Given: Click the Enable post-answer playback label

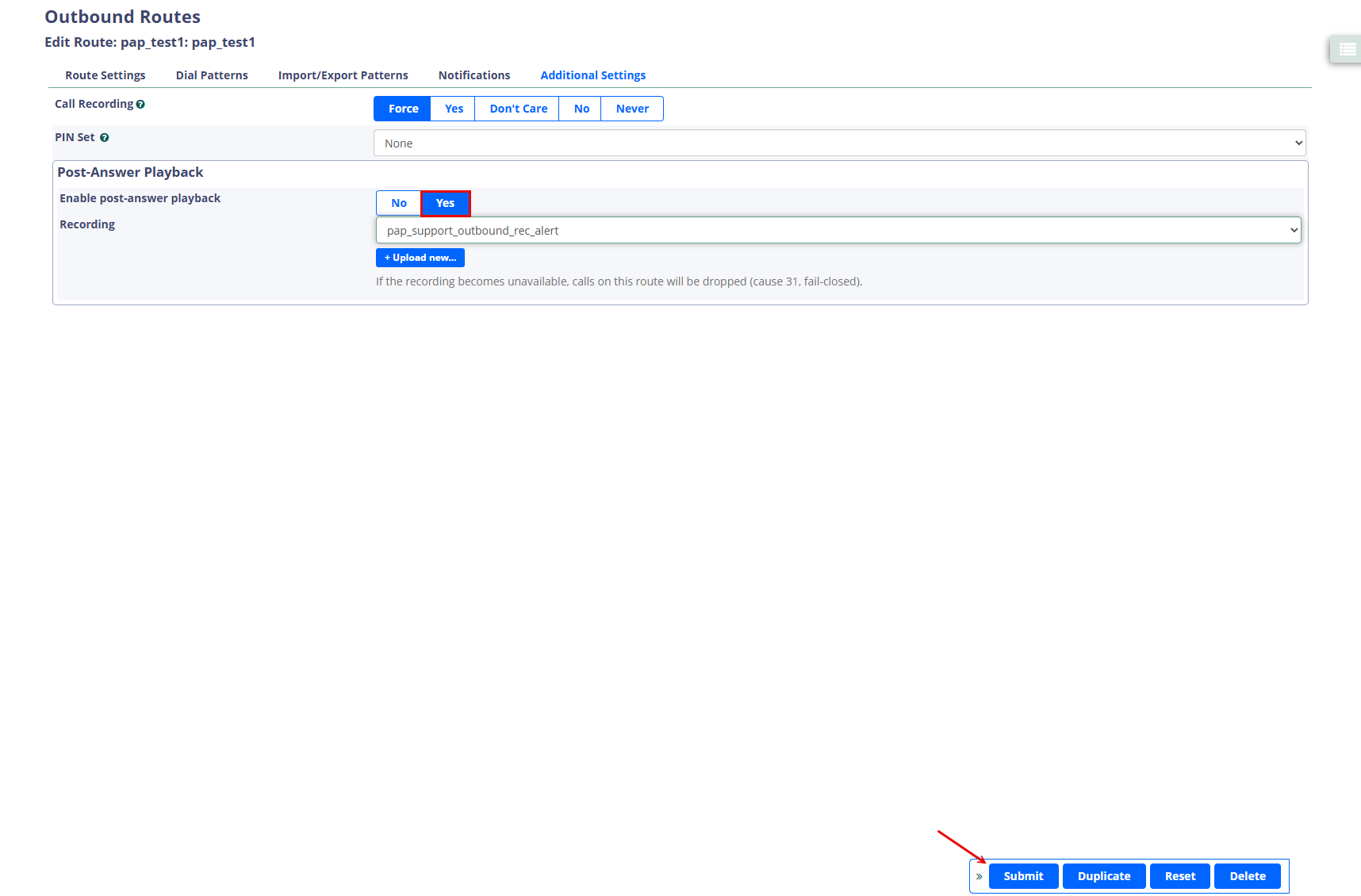Looking at the screenshot, I should [x=140, y=198].
